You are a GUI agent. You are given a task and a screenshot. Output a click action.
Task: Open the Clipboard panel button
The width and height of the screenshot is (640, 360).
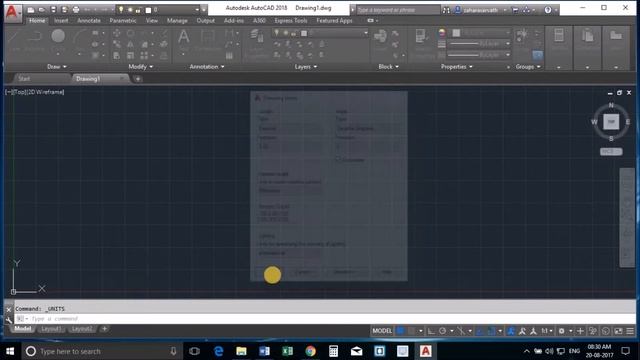588,48
